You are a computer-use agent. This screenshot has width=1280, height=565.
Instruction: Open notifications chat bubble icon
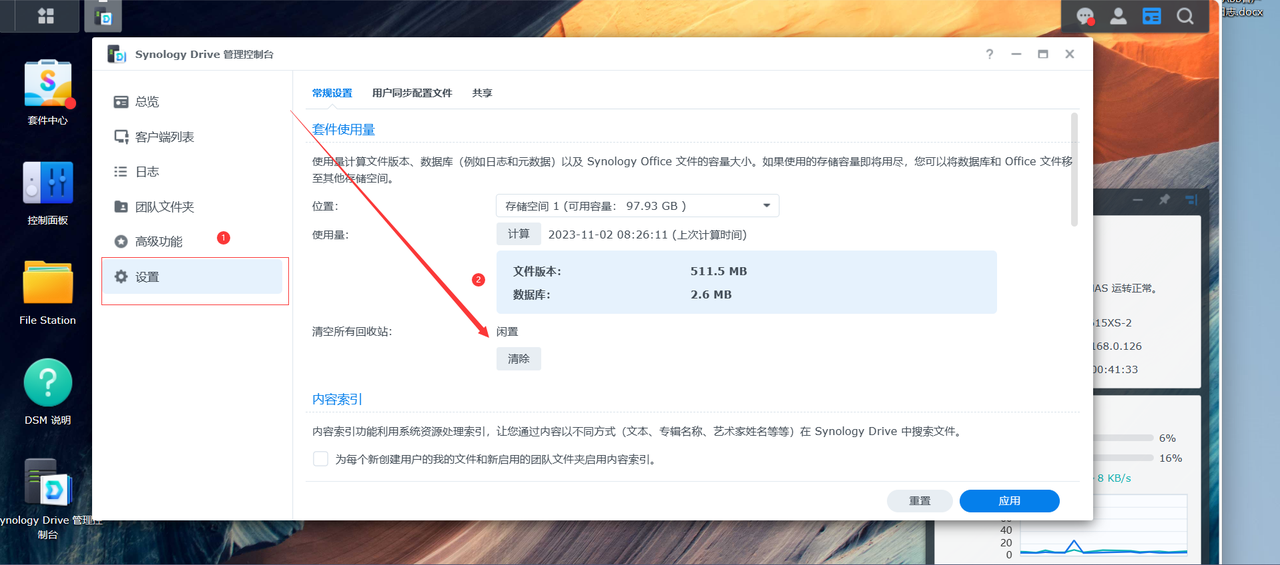[1085, 16]
